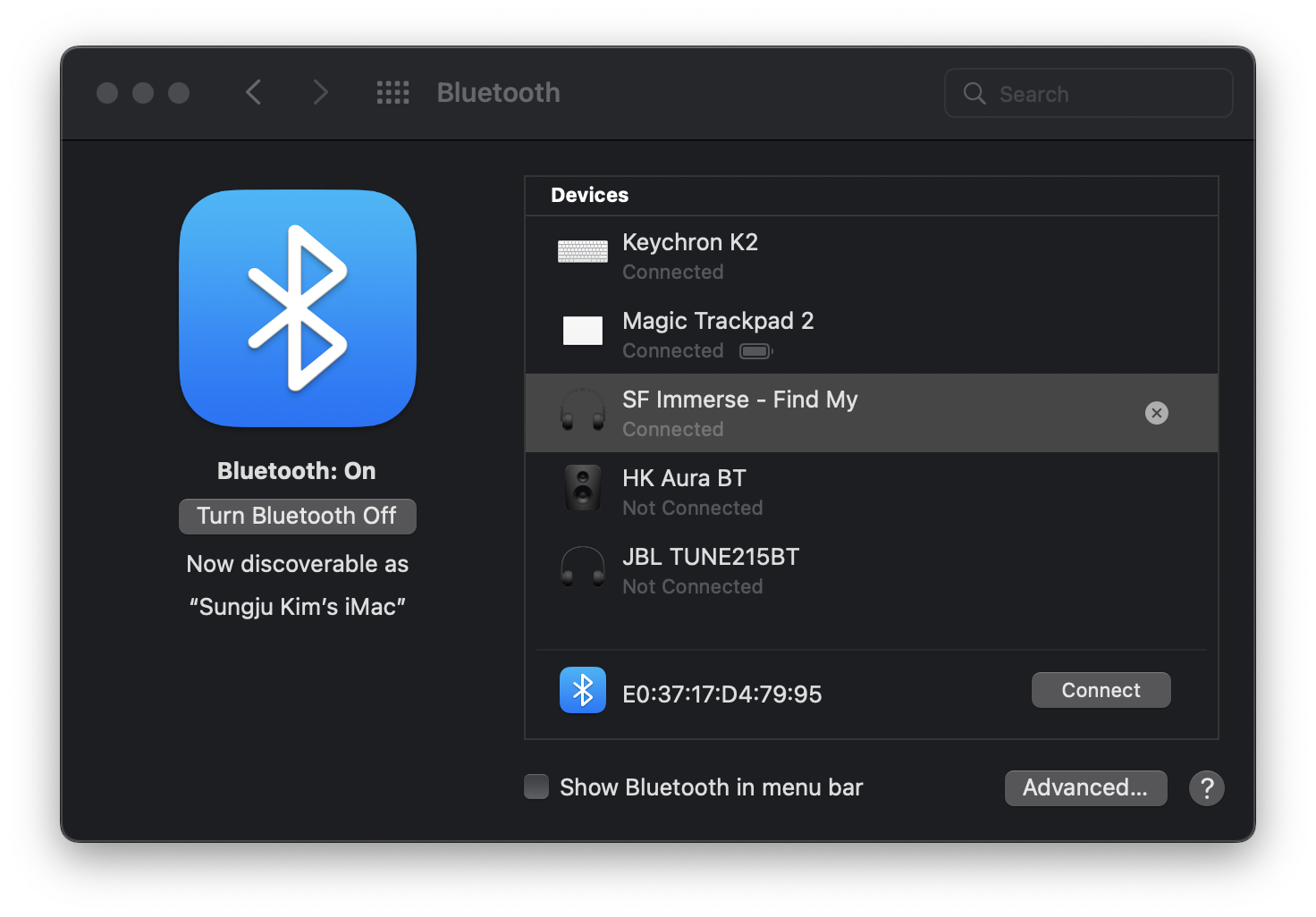Click the Bluetooth window title
This screenshot has height=917, width=1316.
click(x=499, y=93)
